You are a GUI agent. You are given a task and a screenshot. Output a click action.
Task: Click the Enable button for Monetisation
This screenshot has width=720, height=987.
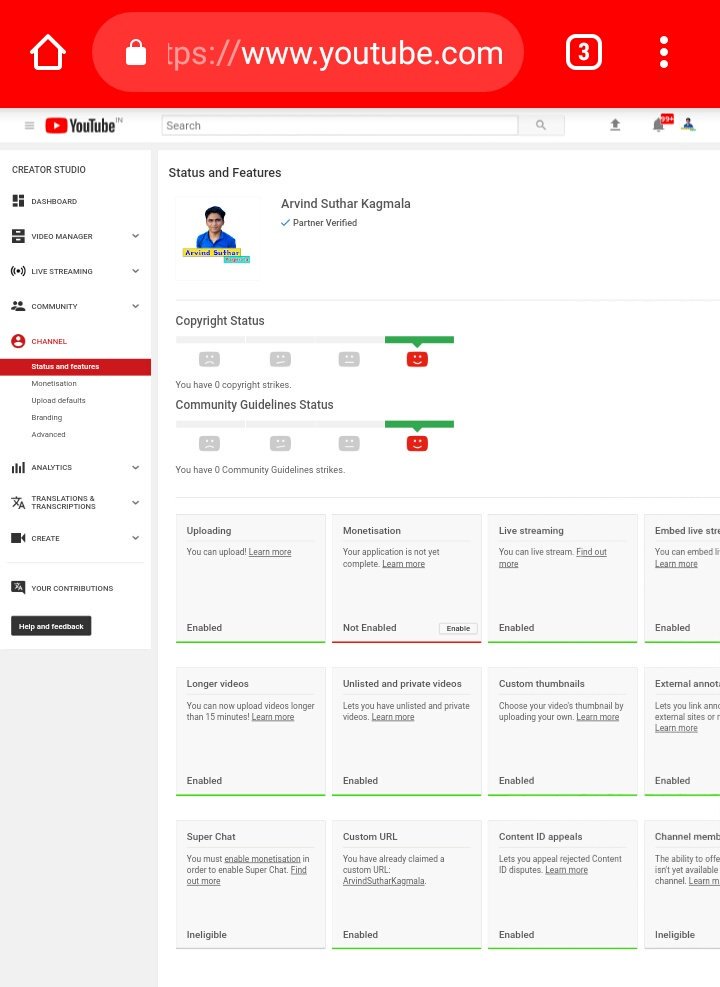(458, 628)
